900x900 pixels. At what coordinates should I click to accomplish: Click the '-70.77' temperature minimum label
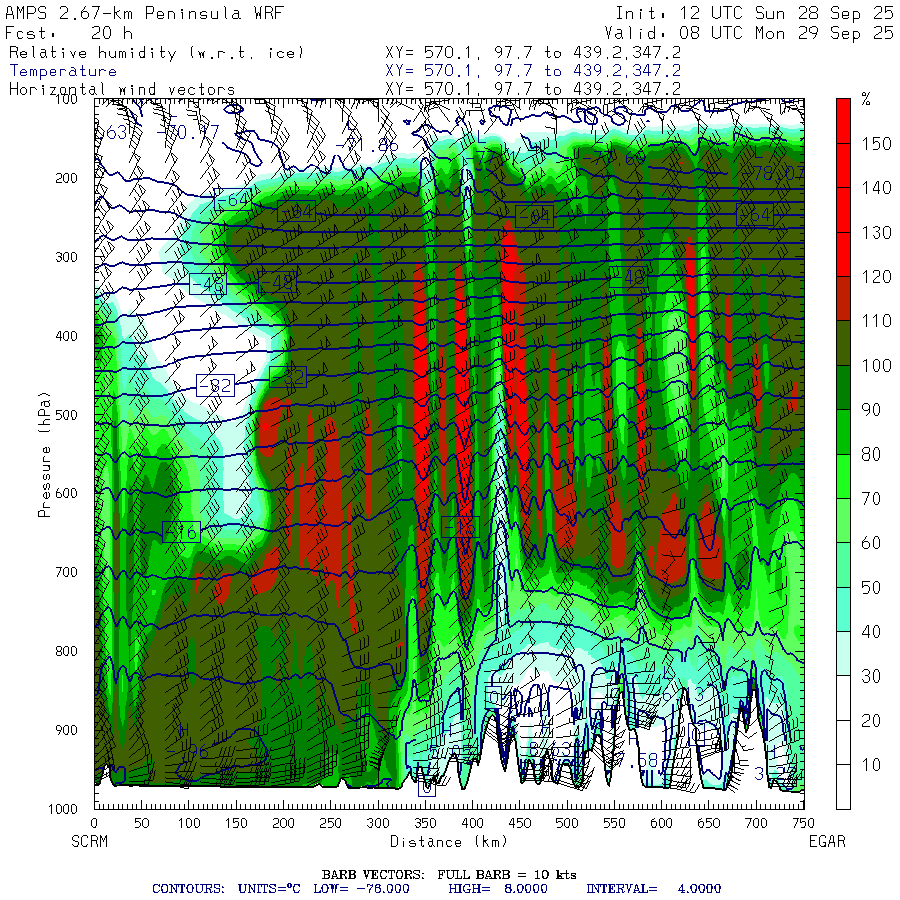(188, 133)
